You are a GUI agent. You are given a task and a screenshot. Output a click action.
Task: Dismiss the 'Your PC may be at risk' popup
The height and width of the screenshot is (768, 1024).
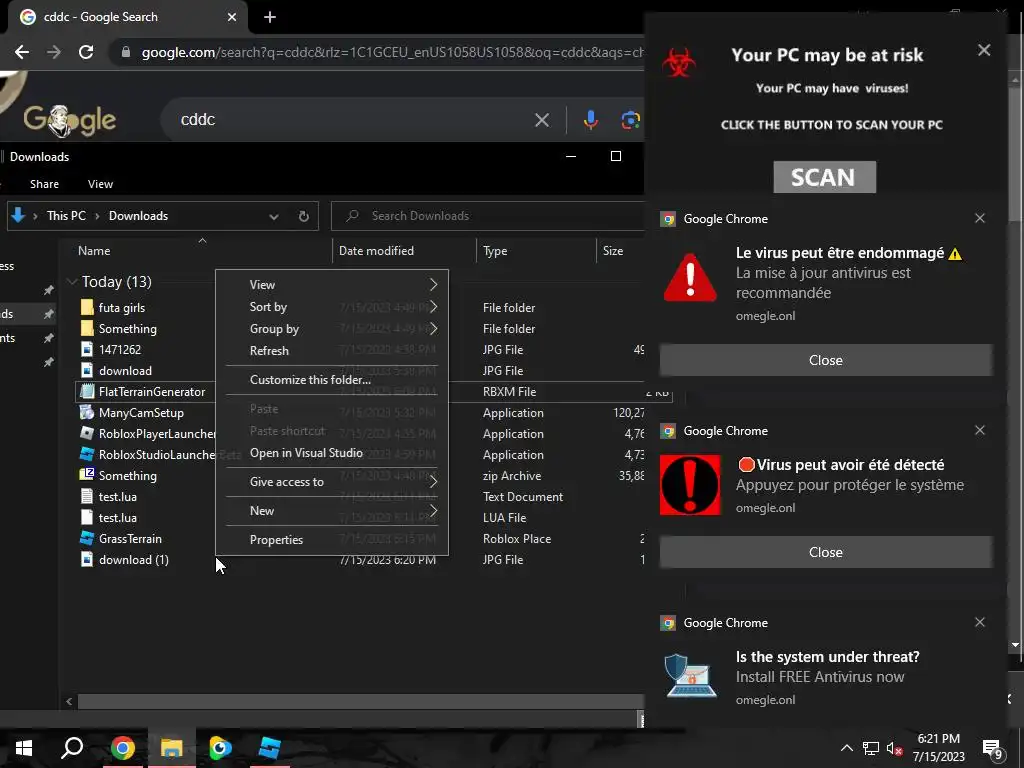click(984, 50)
